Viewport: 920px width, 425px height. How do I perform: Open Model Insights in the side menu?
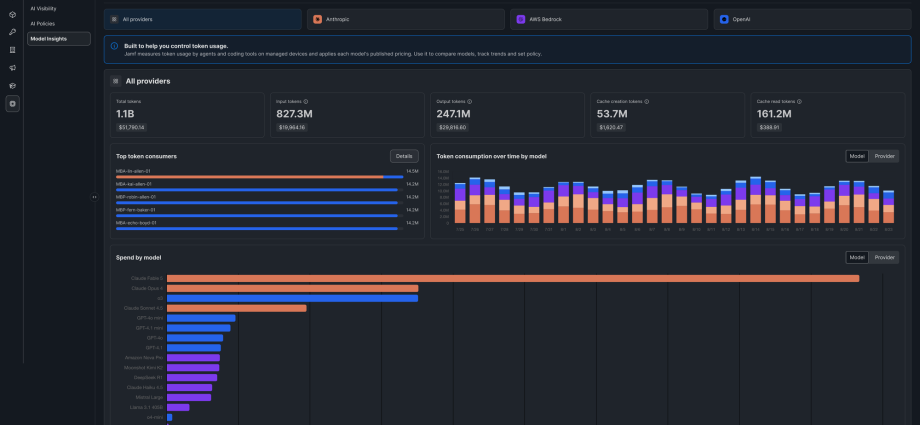pos(59,39)
